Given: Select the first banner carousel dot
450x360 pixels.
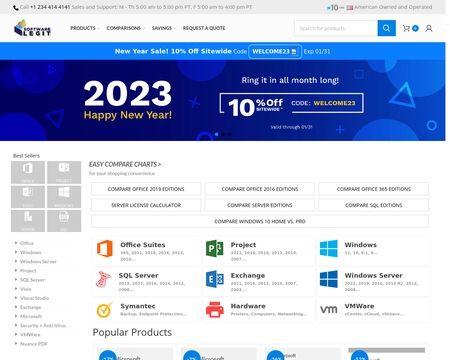Looking at the screenshot, I should tap(216, 134).
